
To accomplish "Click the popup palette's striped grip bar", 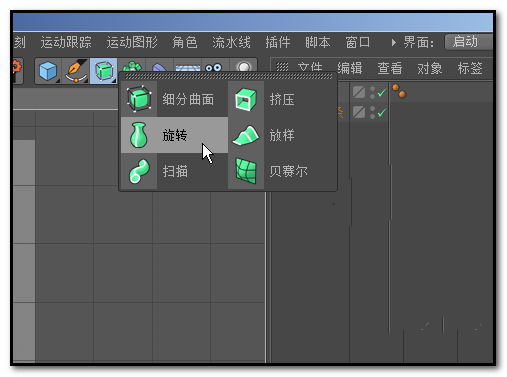I will coord(228,76).
